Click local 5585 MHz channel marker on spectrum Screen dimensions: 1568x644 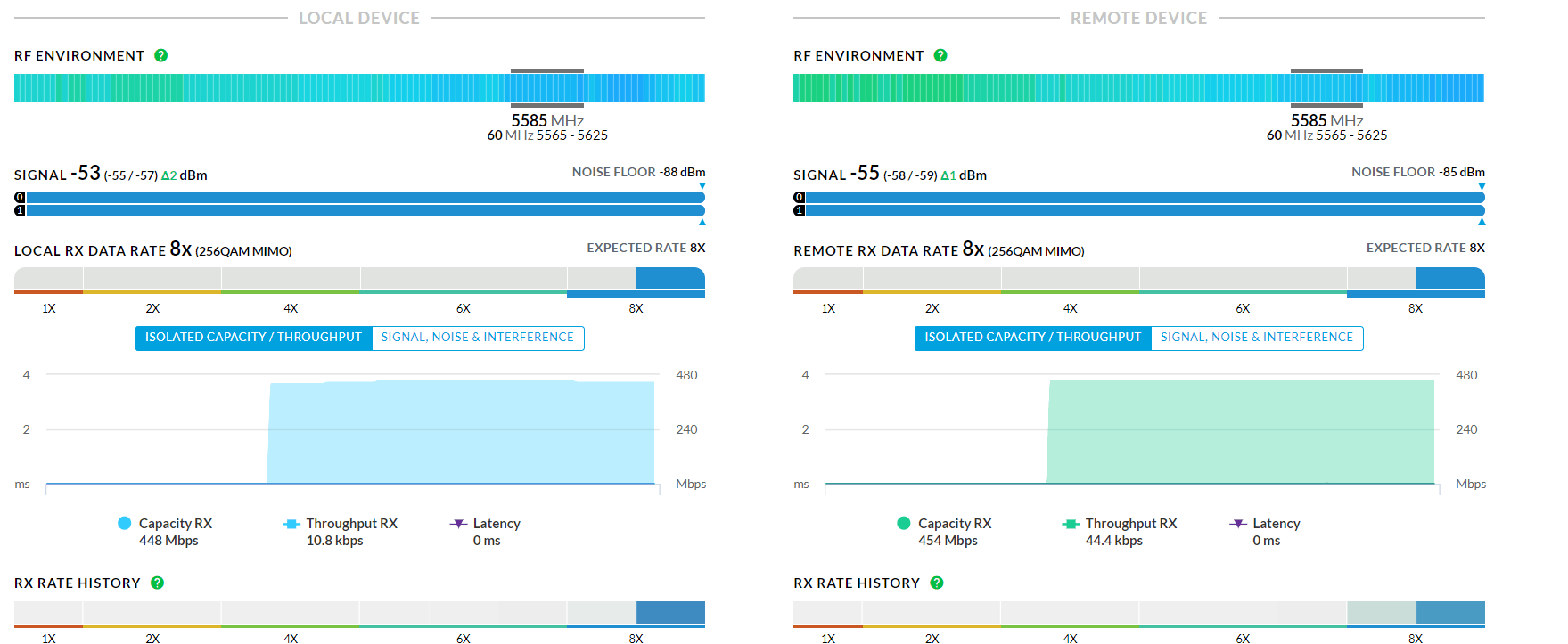(x=547, y=87)
